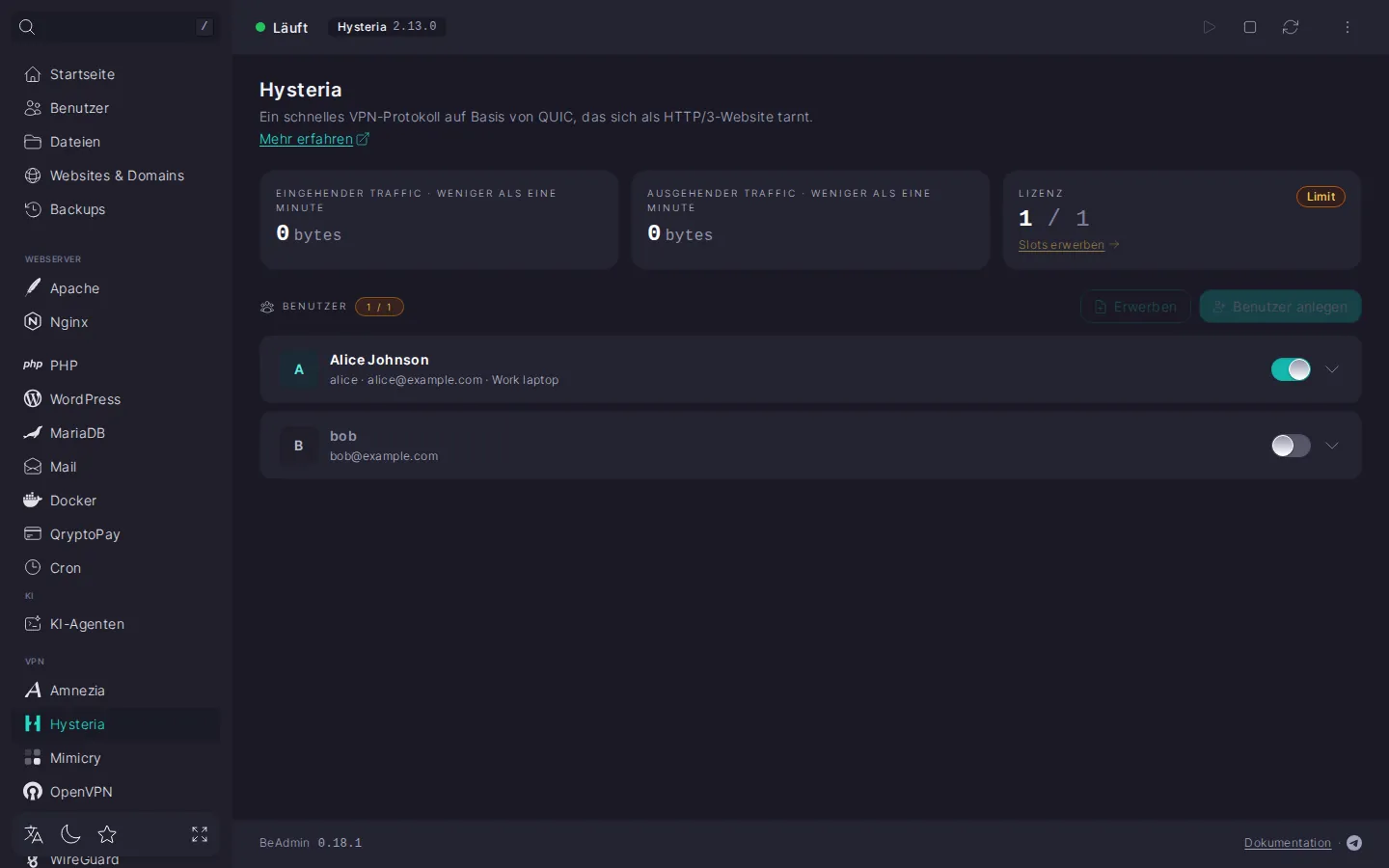Enable the bob user toggle
The image size is (1389, 868).
click(x=1291, y=446)
